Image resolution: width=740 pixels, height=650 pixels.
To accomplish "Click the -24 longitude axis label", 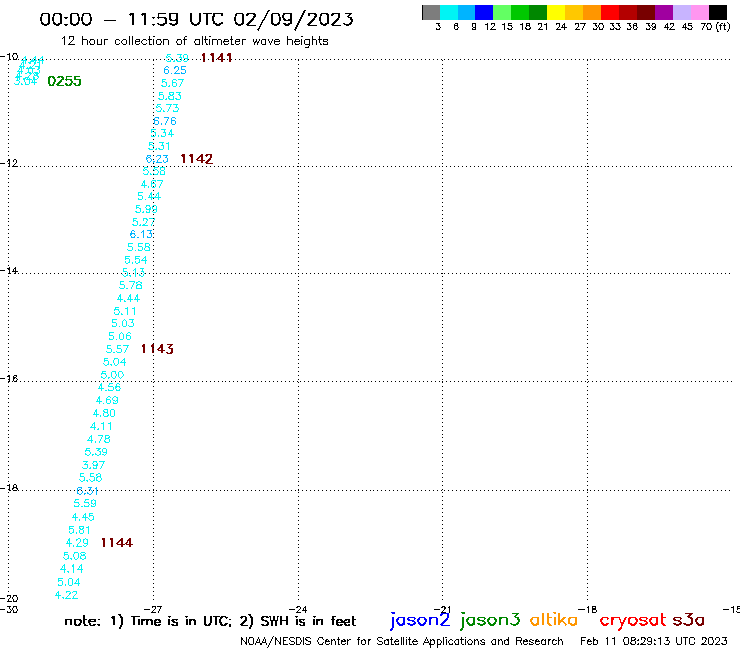I will pos(298,609).
